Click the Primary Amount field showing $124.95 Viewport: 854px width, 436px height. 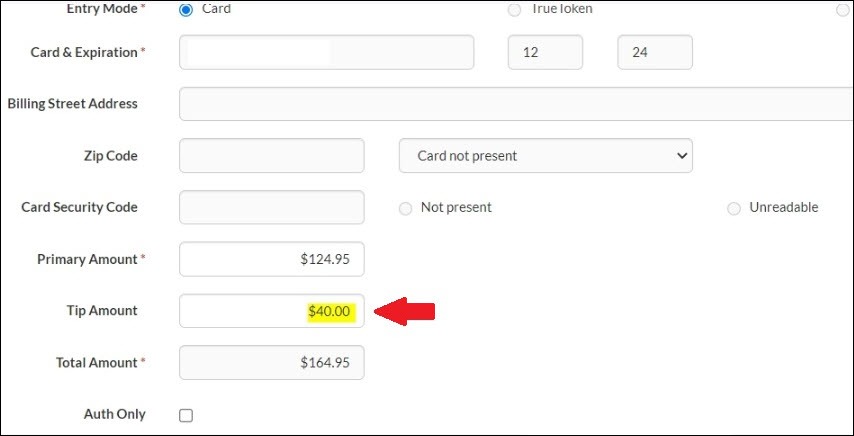click(271, 259)
